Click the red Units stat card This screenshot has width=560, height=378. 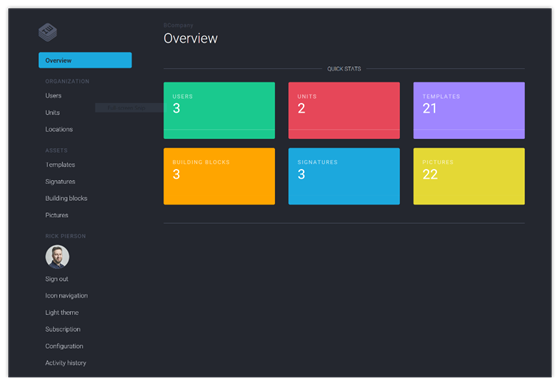coord(344,110)
